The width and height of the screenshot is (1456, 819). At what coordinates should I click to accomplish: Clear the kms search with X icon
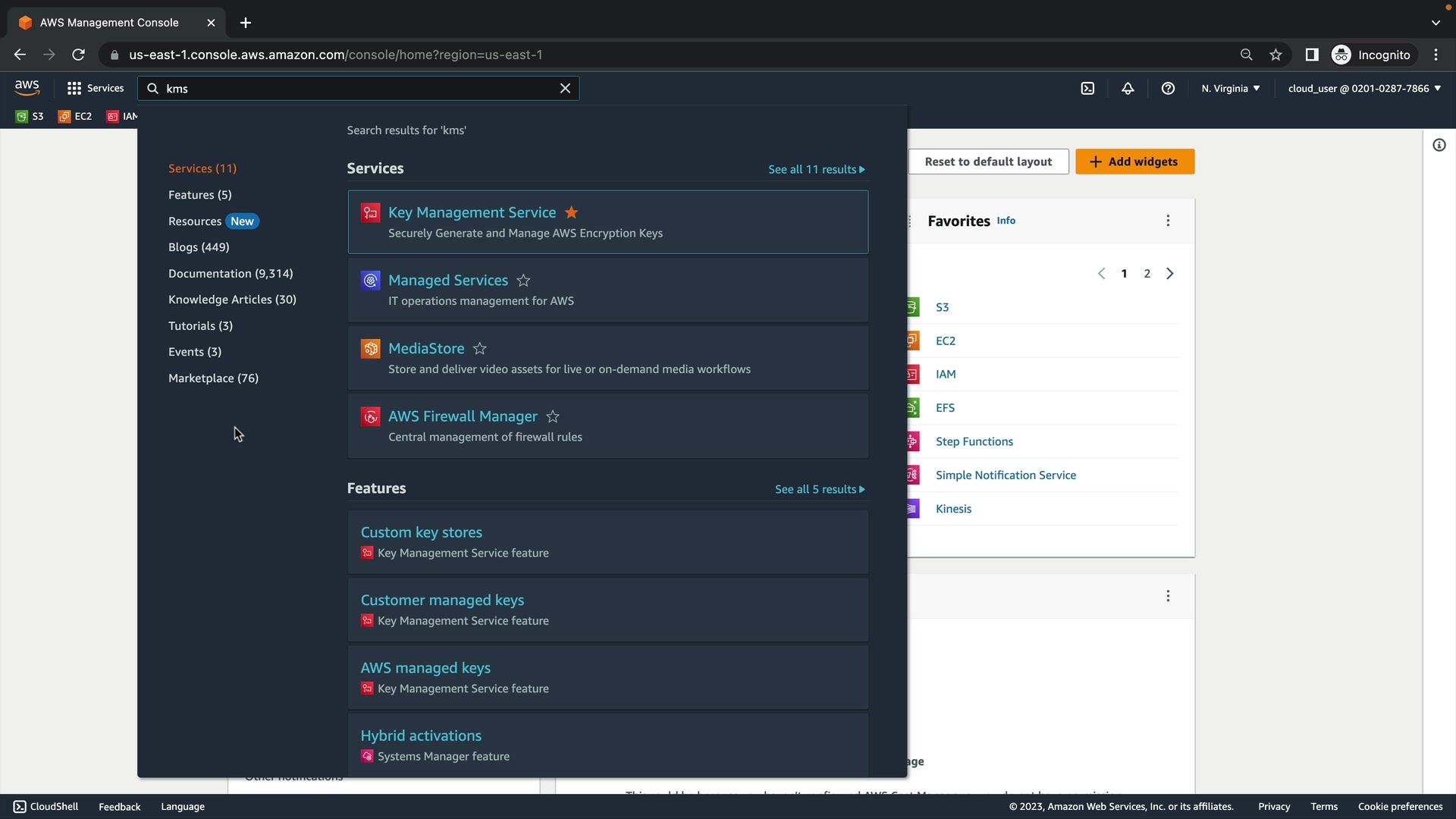tap(565, 89)
